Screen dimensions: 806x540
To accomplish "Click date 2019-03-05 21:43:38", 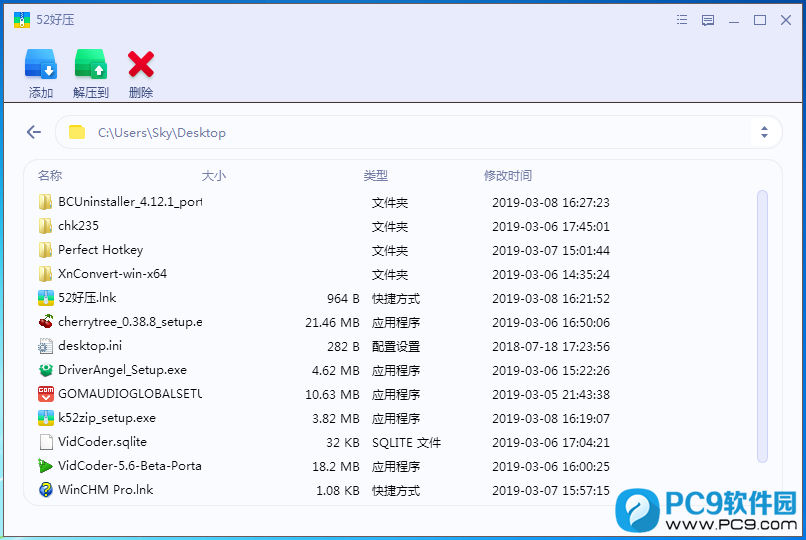I will [551, 395].
